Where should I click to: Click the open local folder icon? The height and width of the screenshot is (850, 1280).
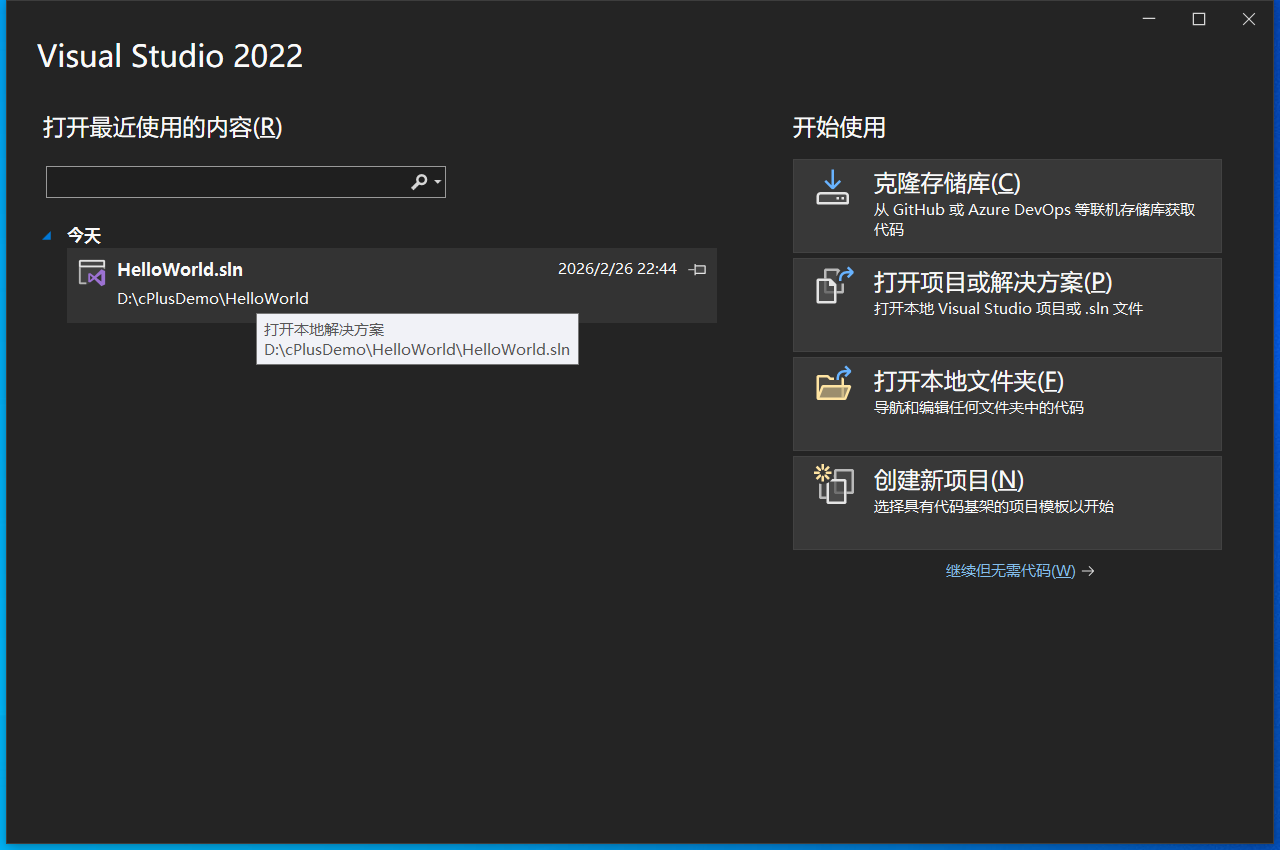(834, 383)
